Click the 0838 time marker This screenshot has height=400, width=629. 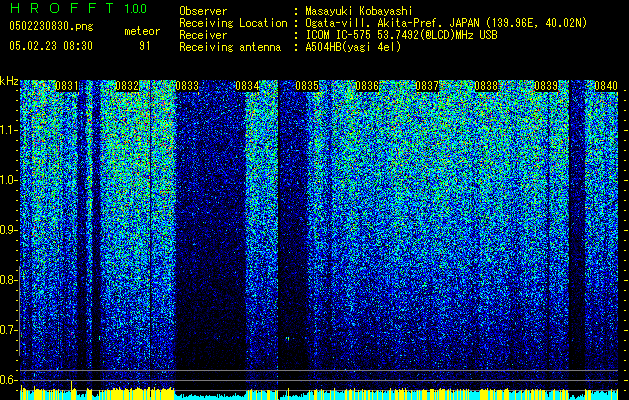(486, 86)
